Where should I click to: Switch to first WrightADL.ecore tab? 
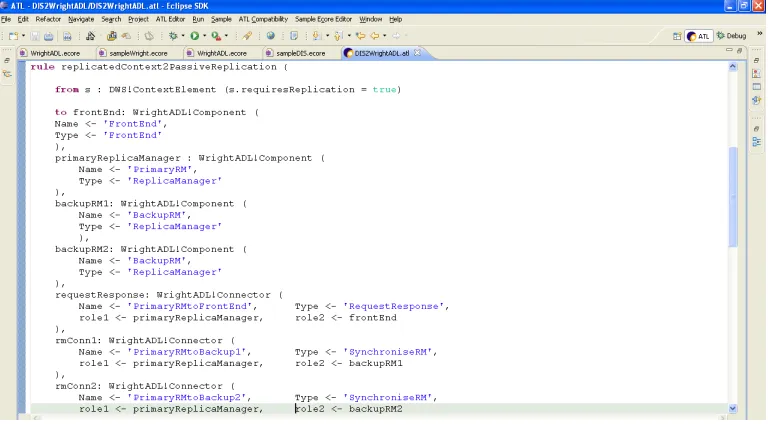pyautogui.click(x=55, y=53)
